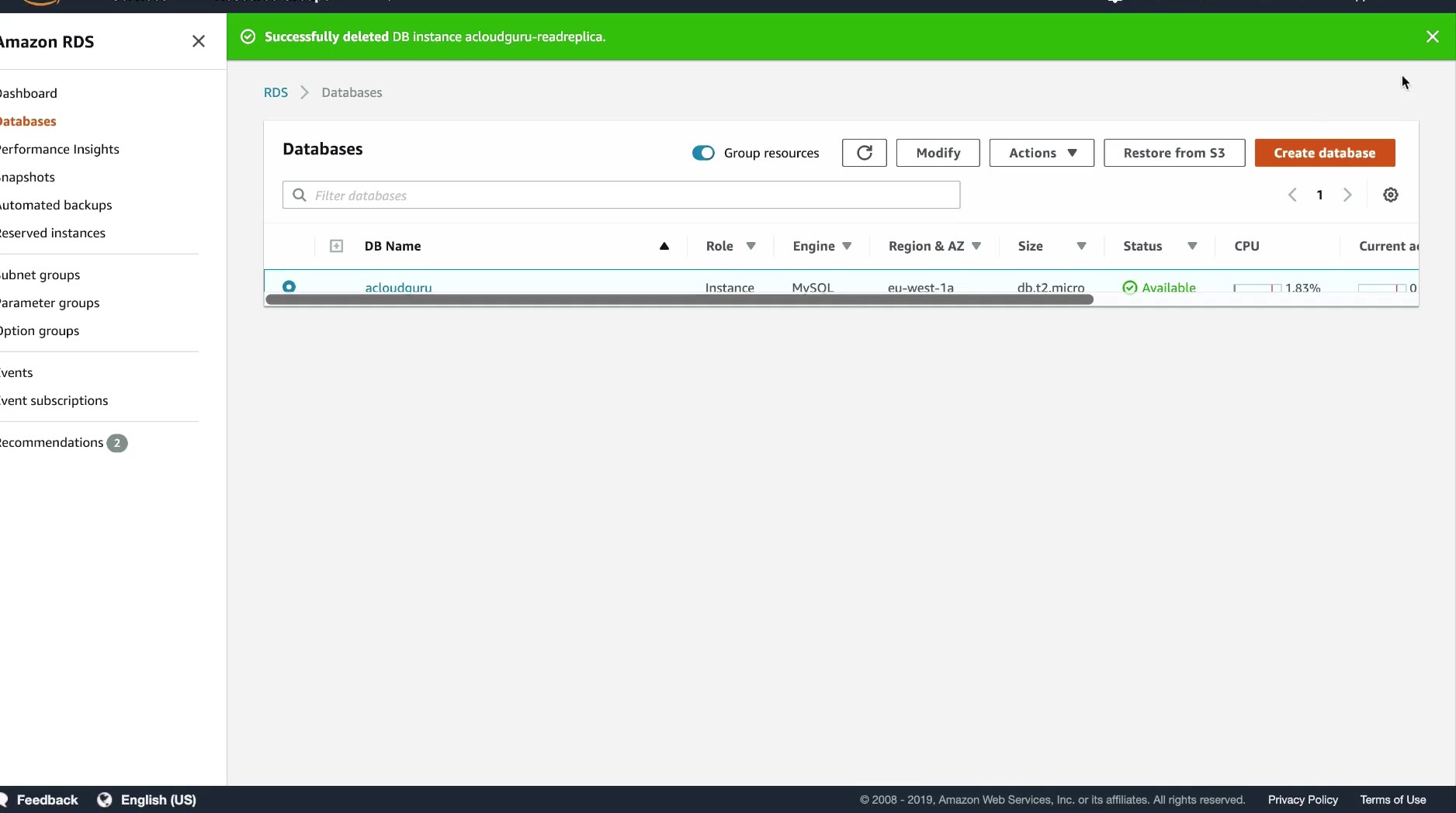Open the Terms of Use link
This screenshot has width=1456, height=813.
tap(1393, 800)
